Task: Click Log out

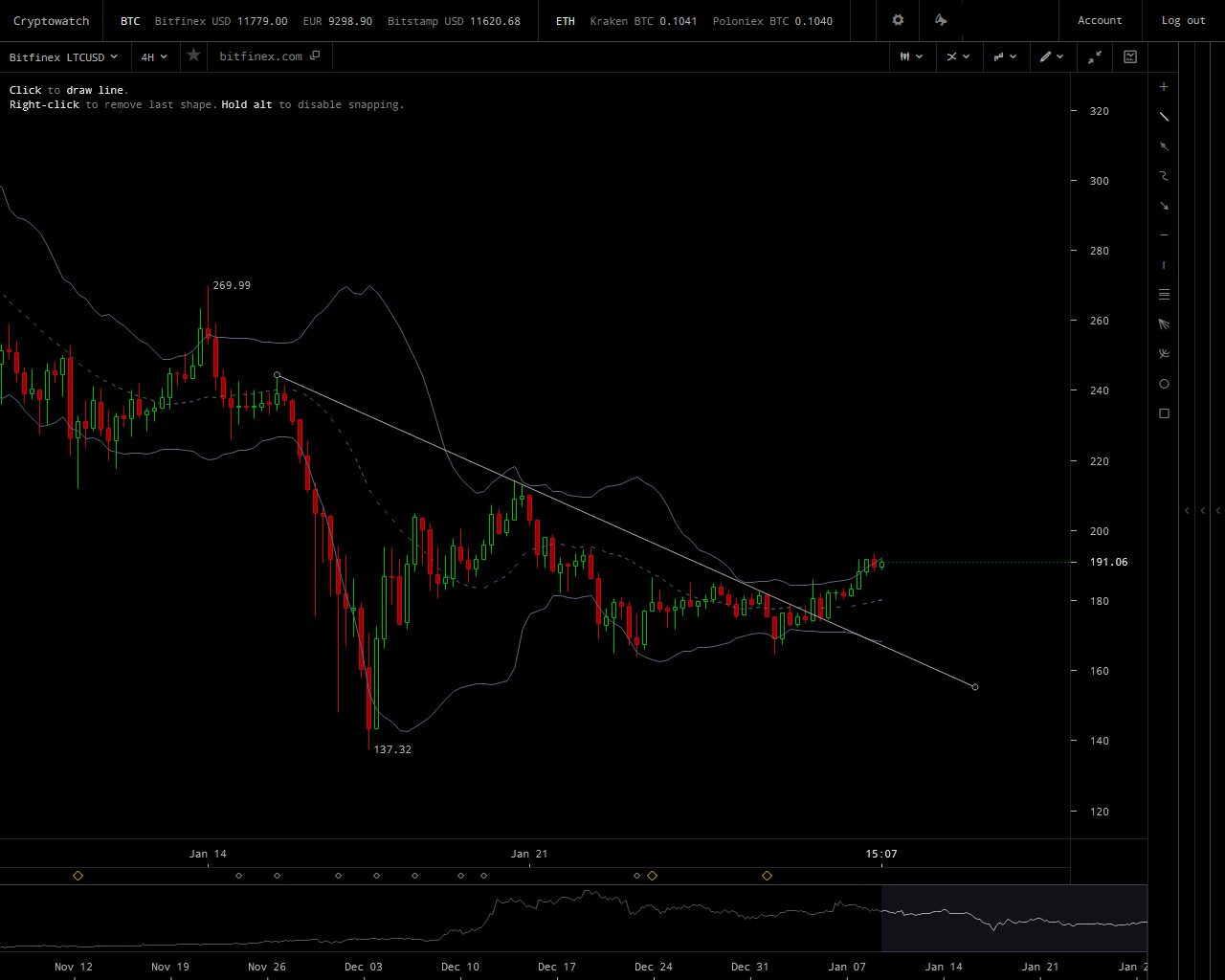Action: tap(1184, 21)
